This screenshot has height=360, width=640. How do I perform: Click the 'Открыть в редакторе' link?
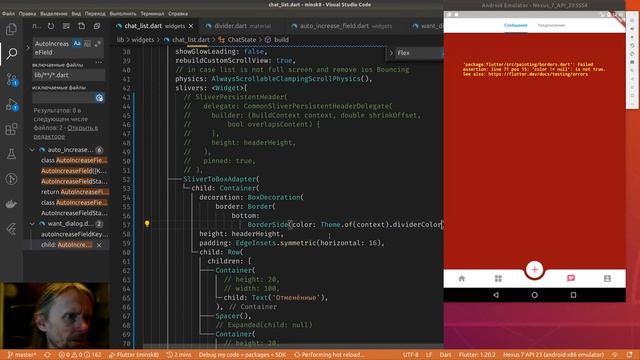(65, 132)
